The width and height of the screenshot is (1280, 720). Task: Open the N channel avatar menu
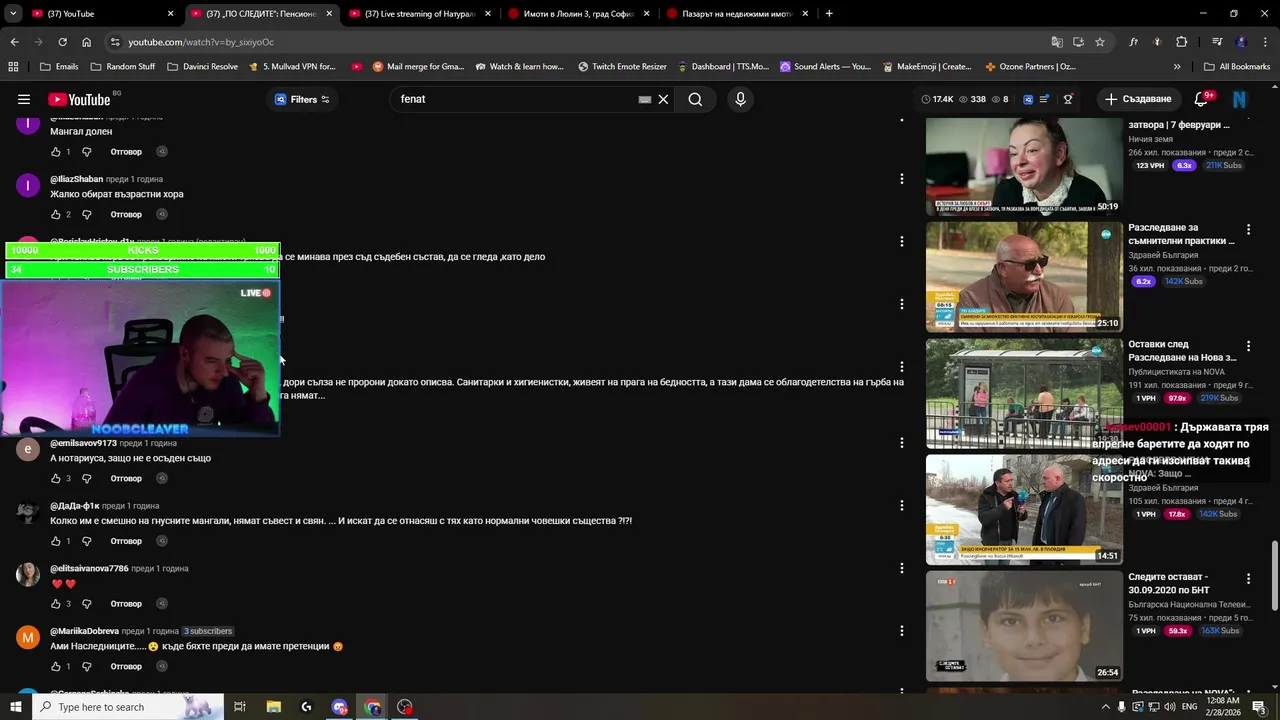(1240, 99)
